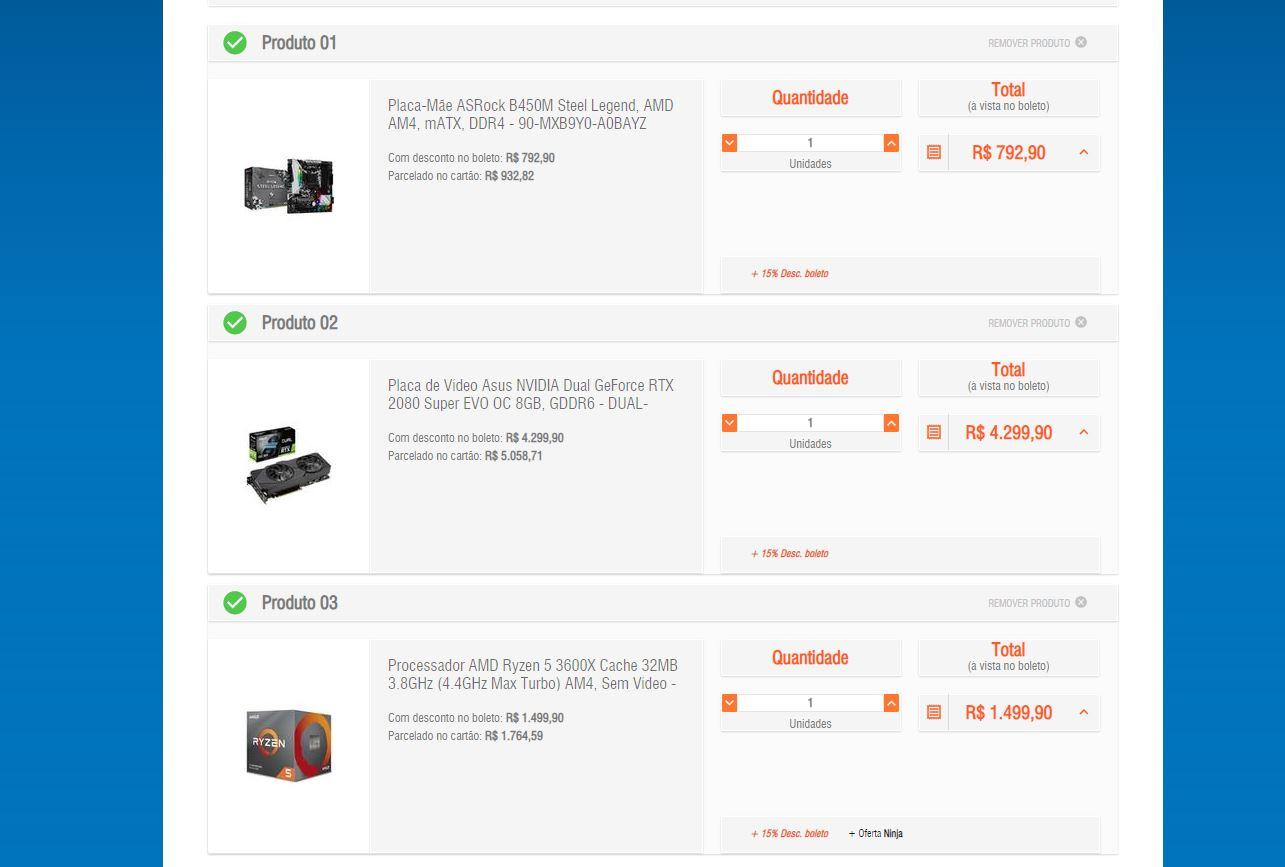Toggle the green checkmark of Produto 03

[235, 603]
